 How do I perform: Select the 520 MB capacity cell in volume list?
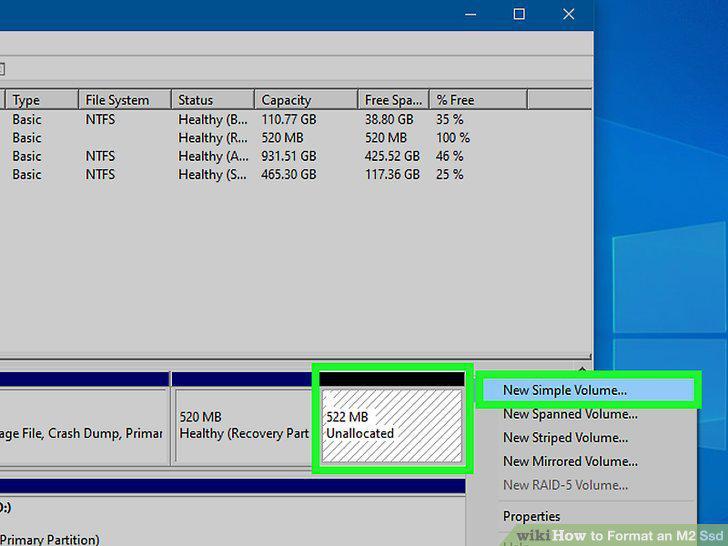click(x=282, y=137)
